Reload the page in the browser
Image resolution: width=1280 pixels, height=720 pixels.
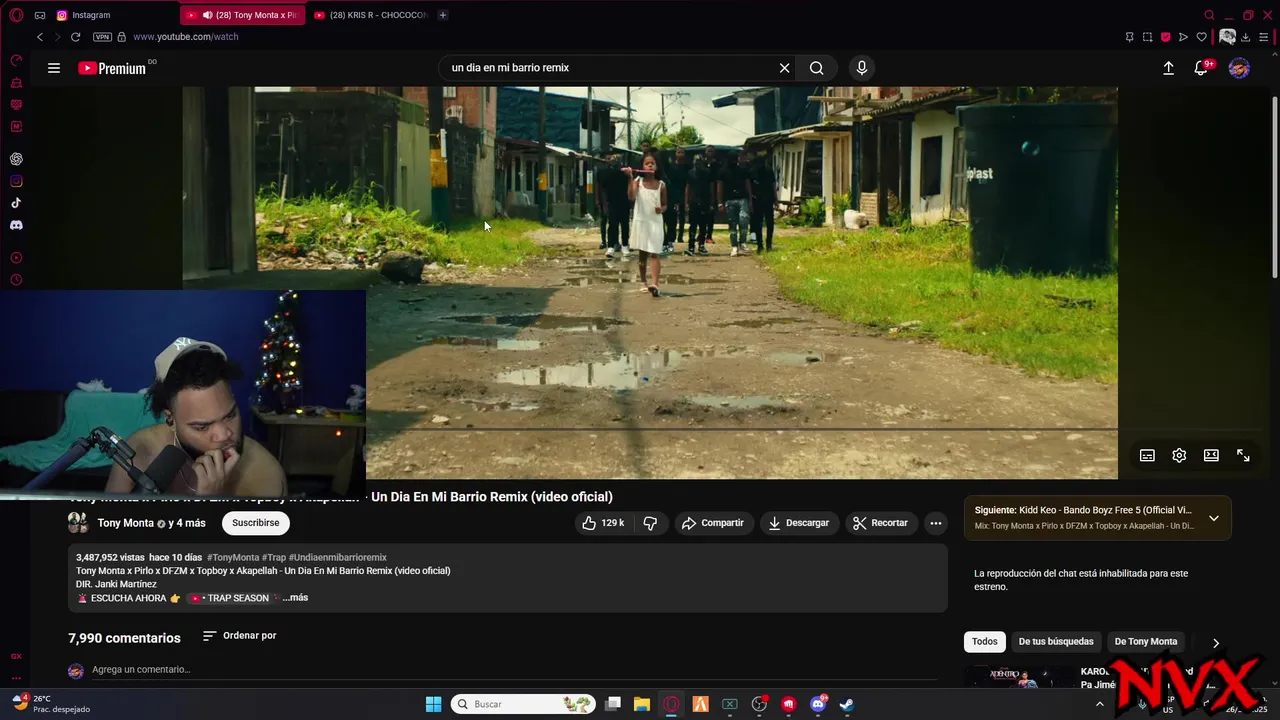(75, 37)
